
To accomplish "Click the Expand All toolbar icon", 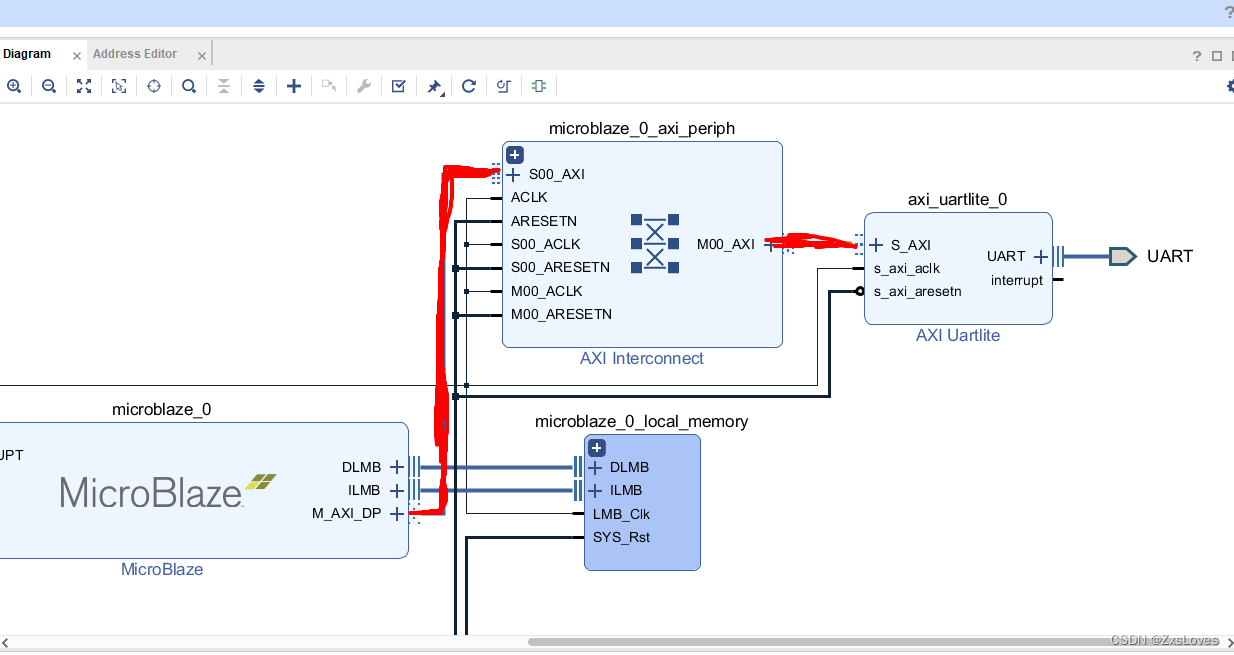I will tap(259, 86).
